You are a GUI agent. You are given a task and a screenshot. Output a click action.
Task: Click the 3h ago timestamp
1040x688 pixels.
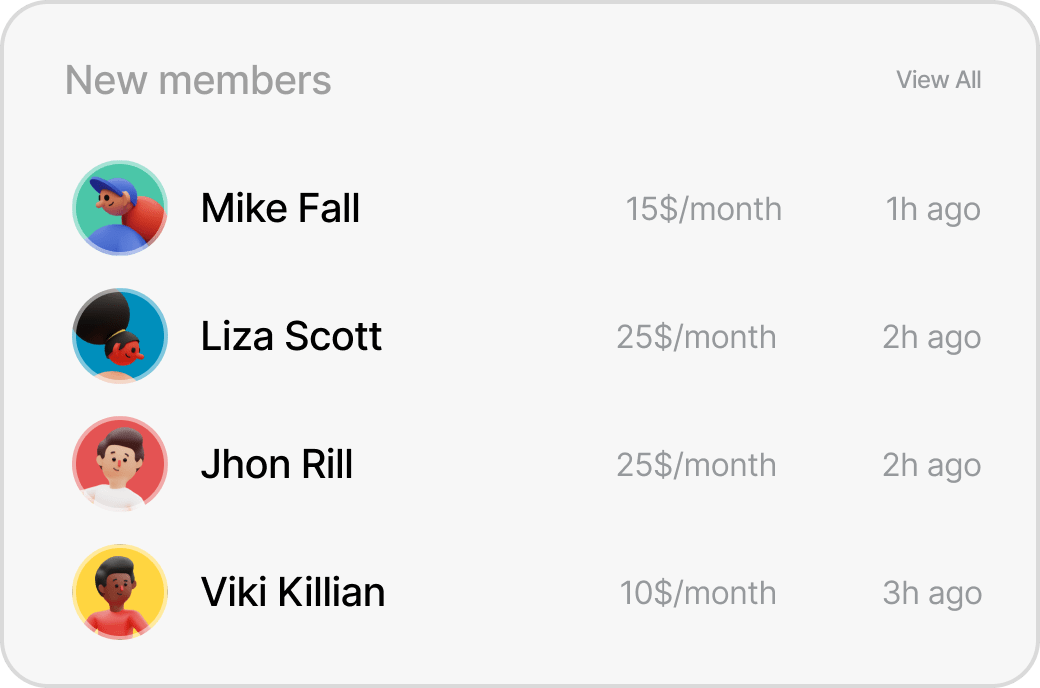(x=931, y=594)
